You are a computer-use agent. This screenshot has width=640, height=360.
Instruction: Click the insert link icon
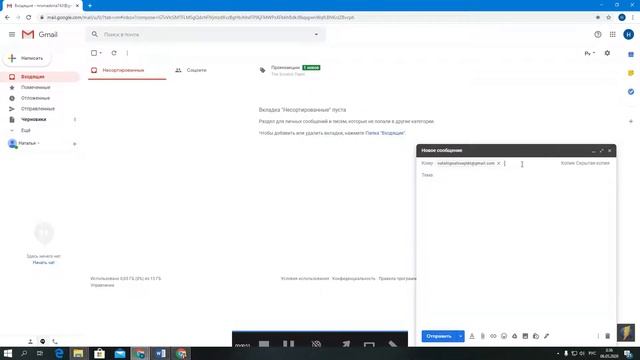493,336
